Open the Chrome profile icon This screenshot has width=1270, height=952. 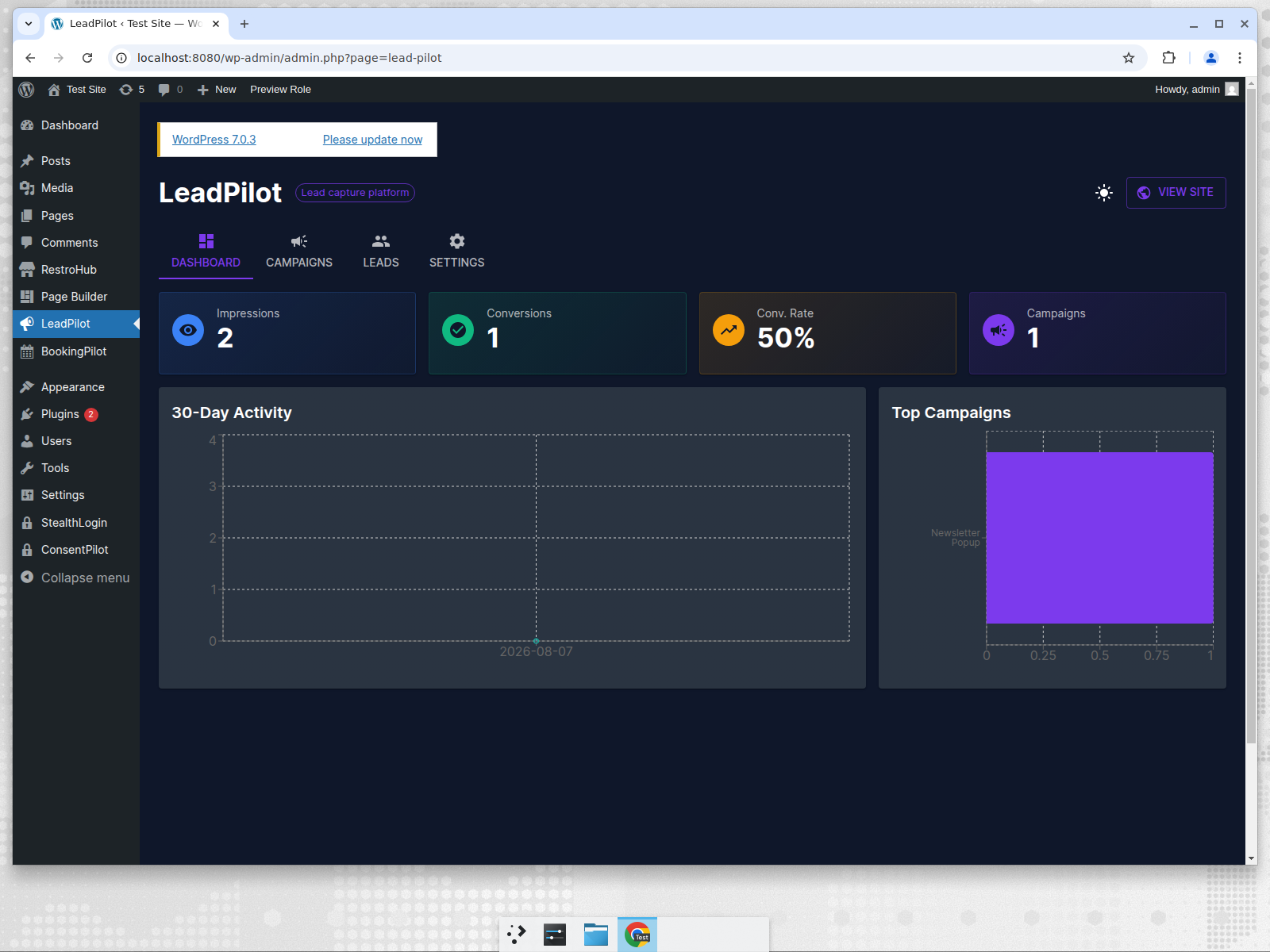pos(1211,58)
